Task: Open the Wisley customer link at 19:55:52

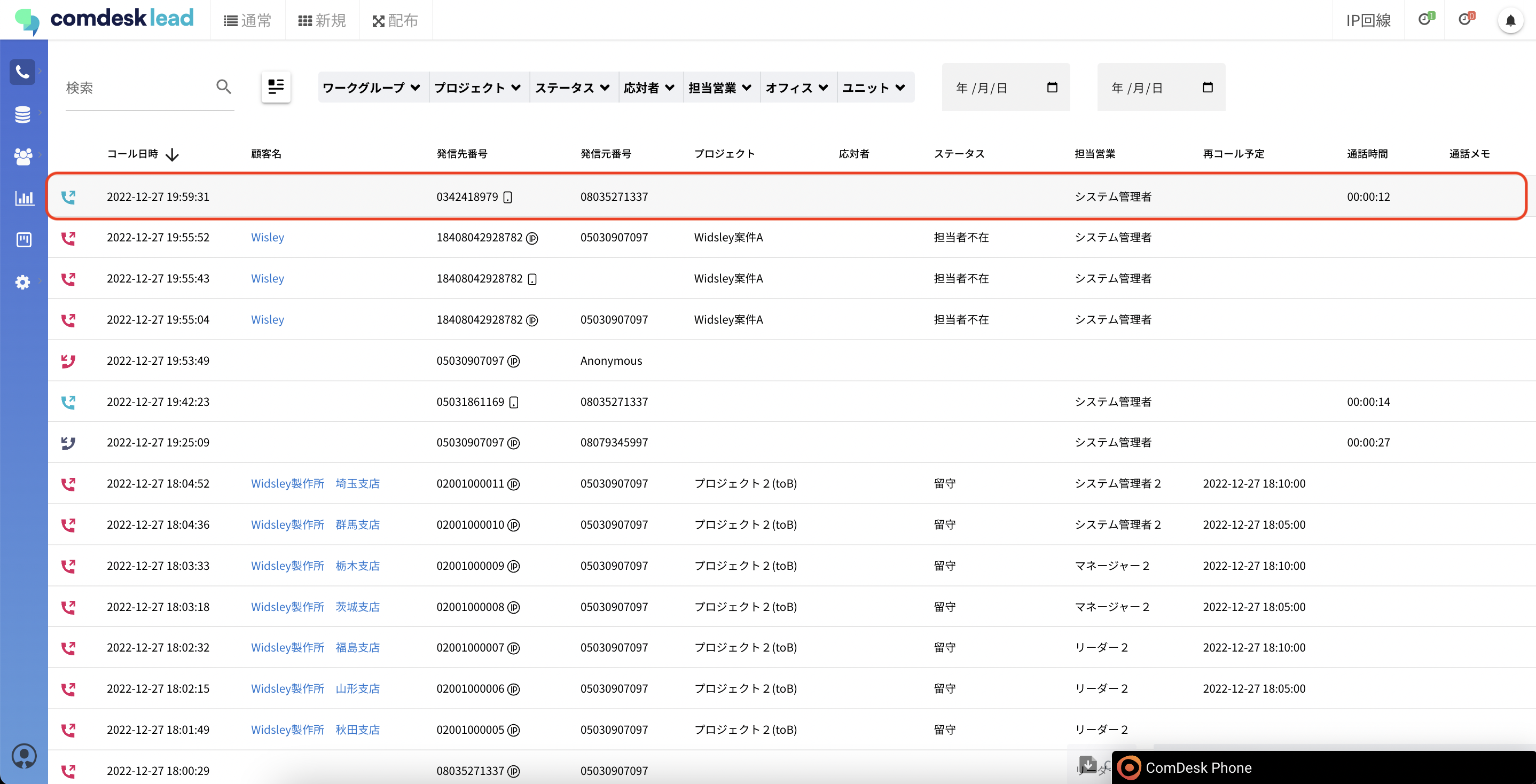Action: click(x=267, y=237)
